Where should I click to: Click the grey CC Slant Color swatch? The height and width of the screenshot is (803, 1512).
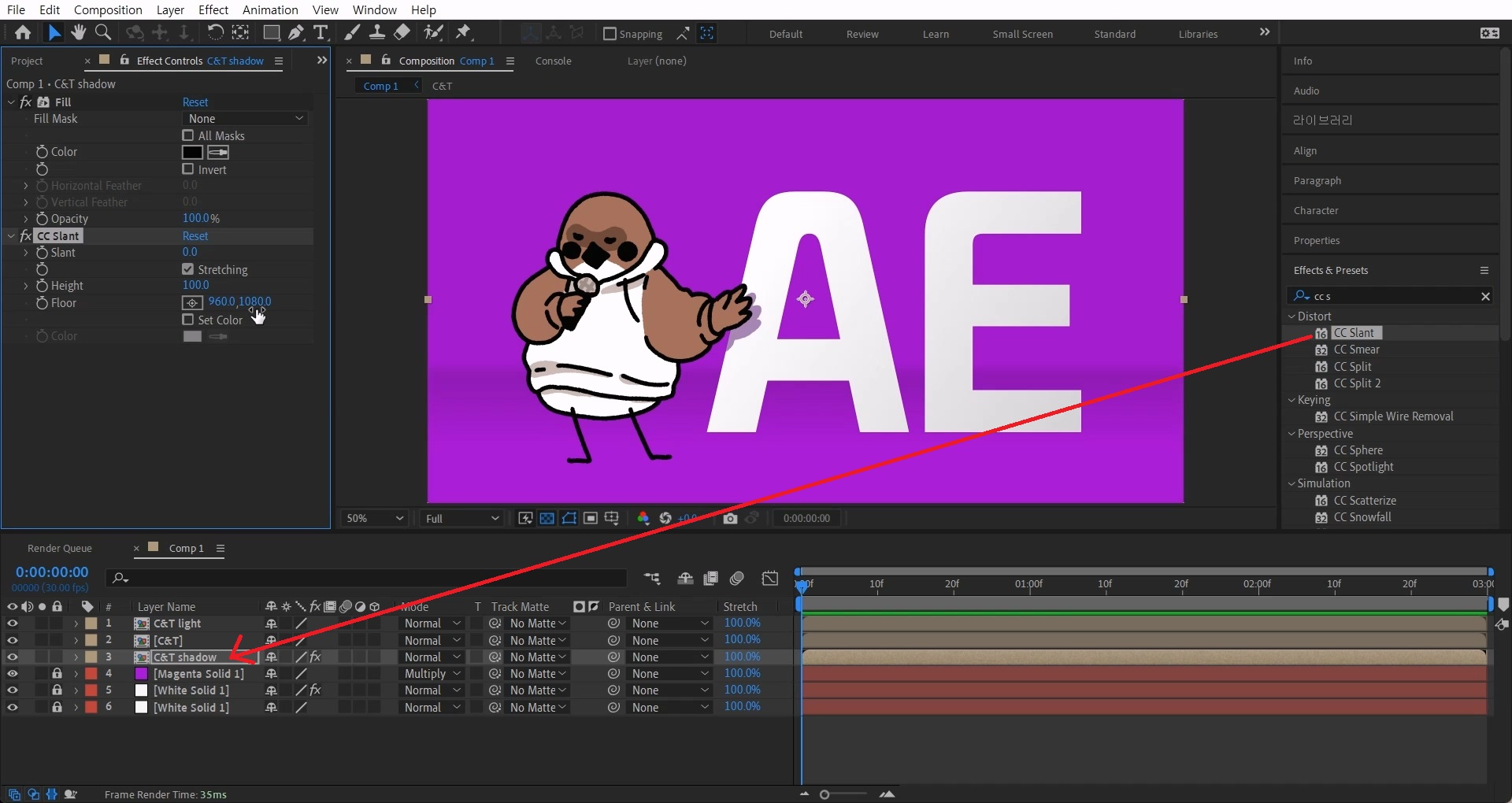(192, 336)
